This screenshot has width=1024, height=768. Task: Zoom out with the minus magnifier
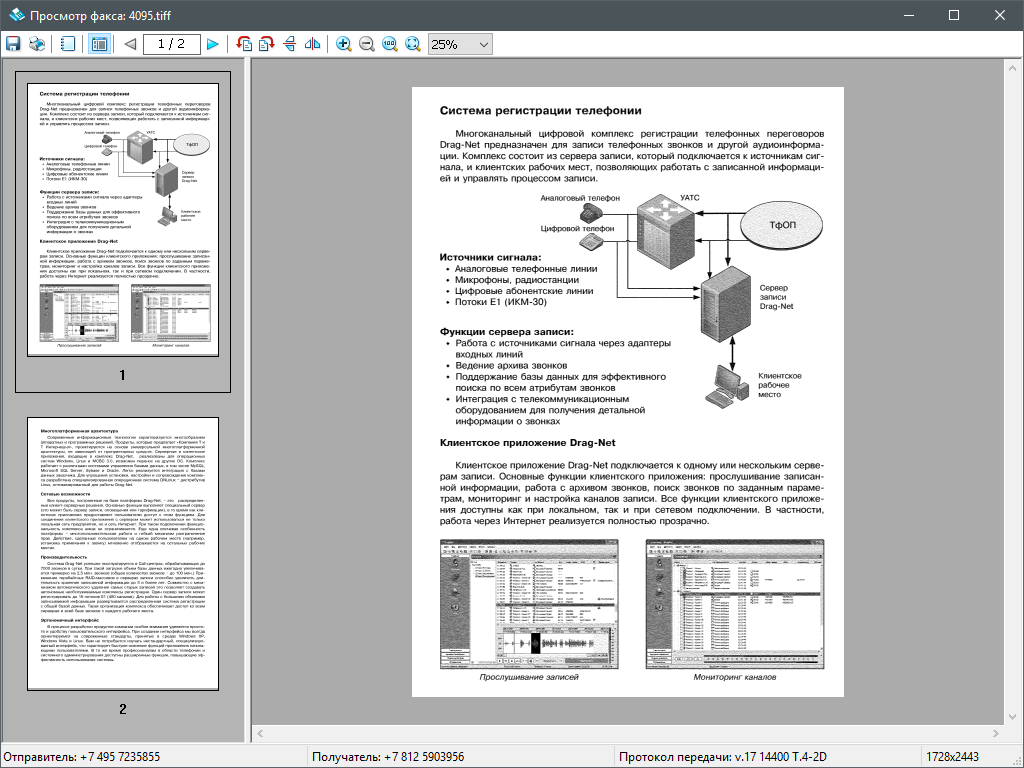click(367, 44)
